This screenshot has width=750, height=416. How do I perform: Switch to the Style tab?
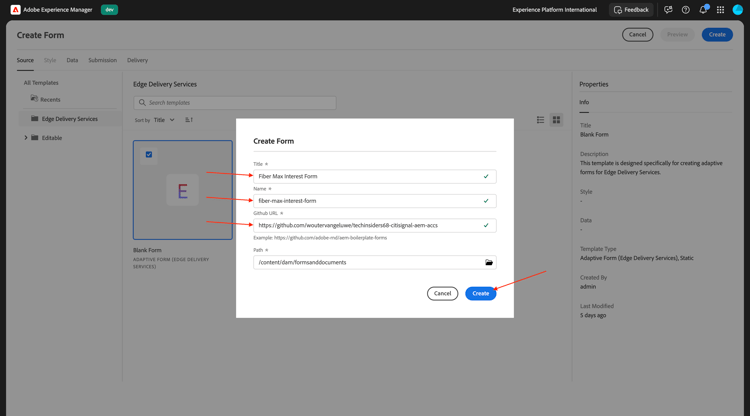50,60
